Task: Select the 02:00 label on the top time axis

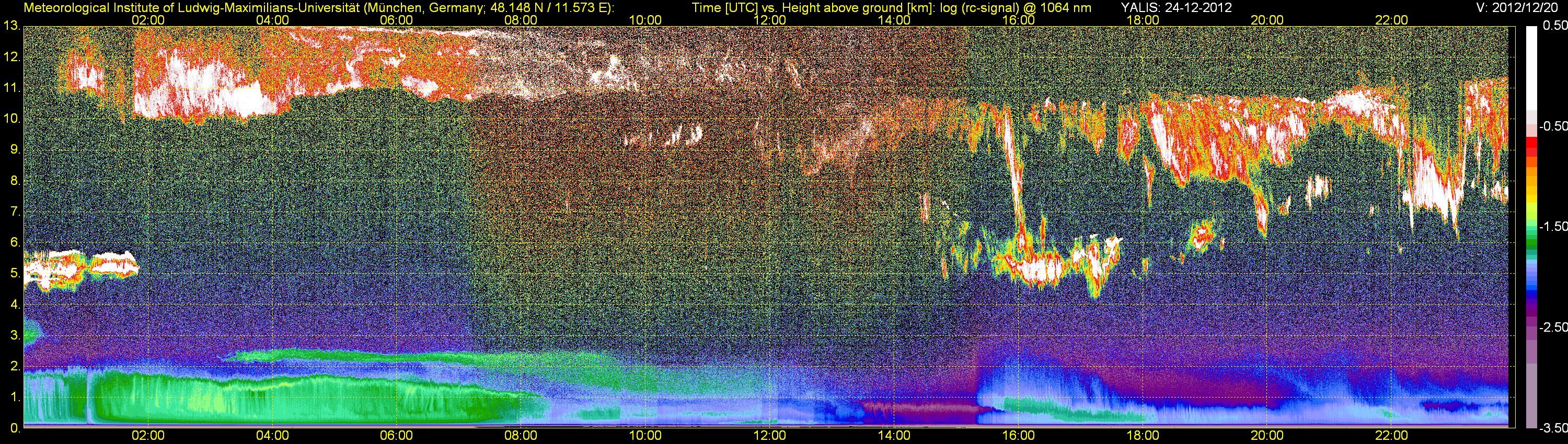Action: pos(148,20)
